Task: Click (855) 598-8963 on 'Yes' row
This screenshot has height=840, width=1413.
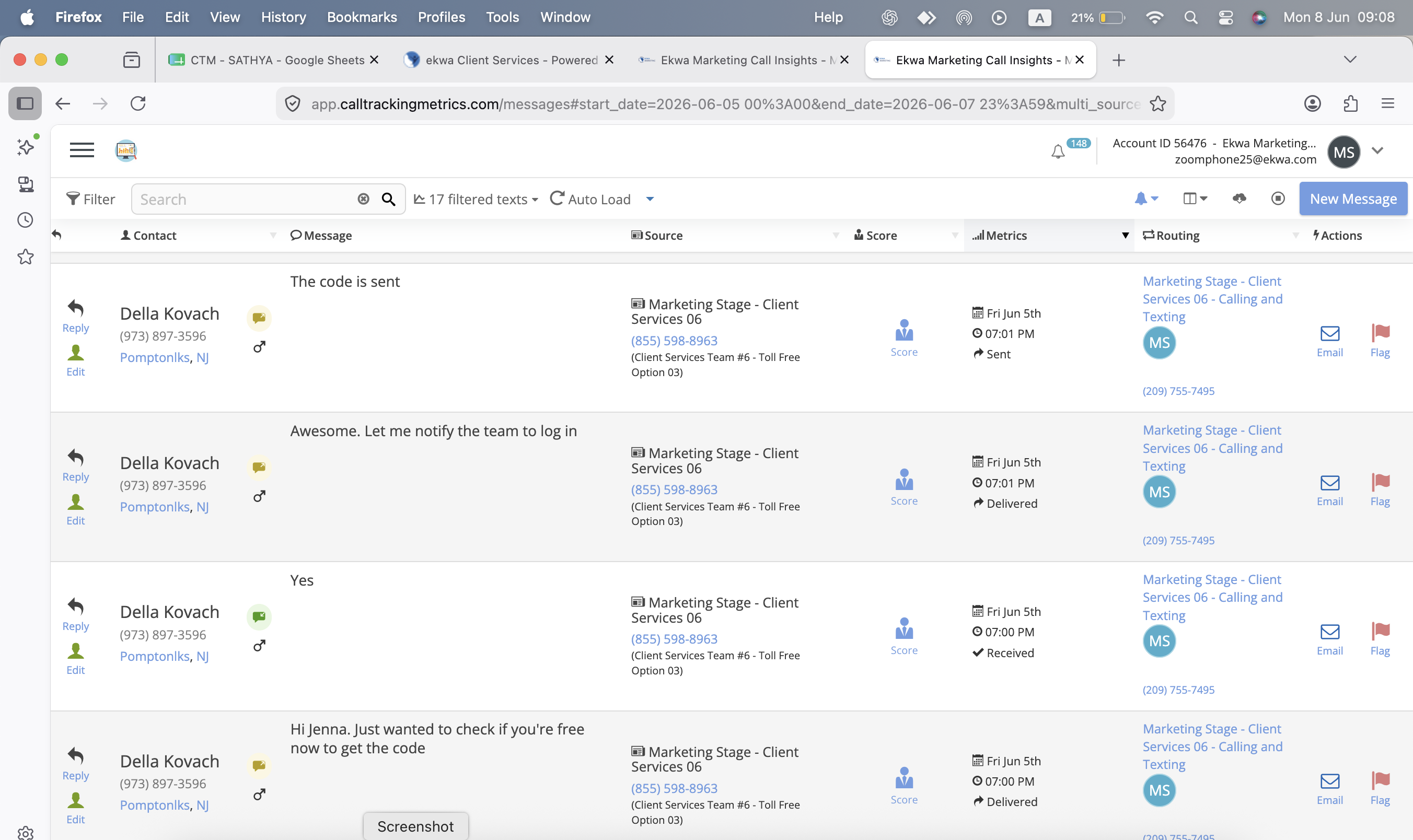Action: pyautogui.click(x=674, y=639)
